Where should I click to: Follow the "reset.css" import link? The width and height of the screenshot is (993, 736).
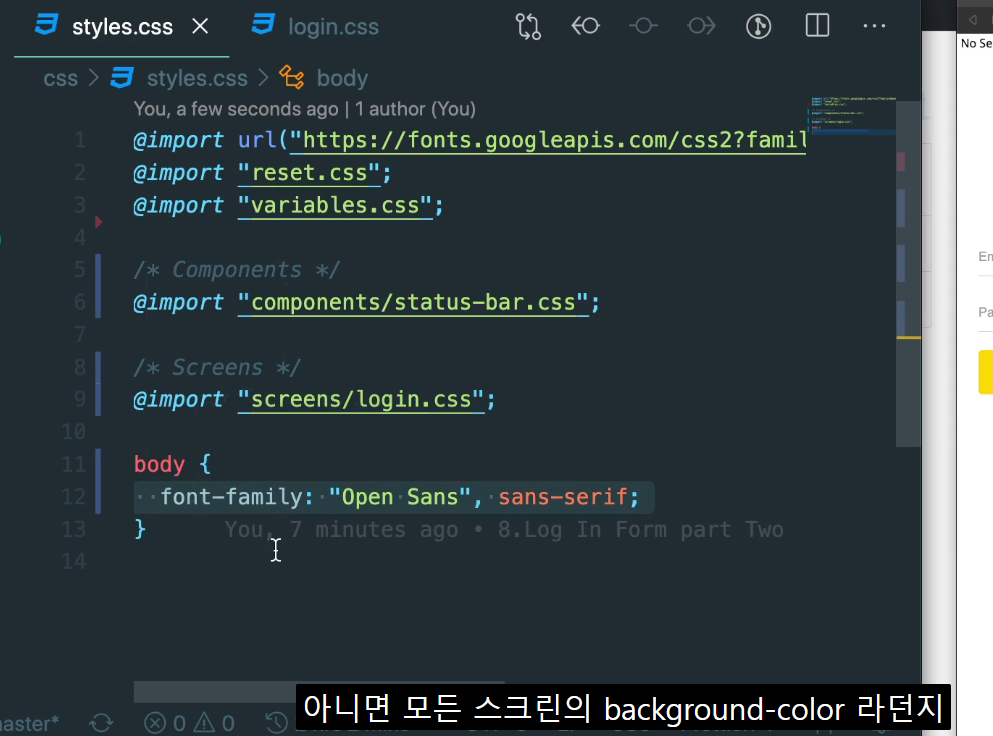pyautogui.click(x=309, y=173)
